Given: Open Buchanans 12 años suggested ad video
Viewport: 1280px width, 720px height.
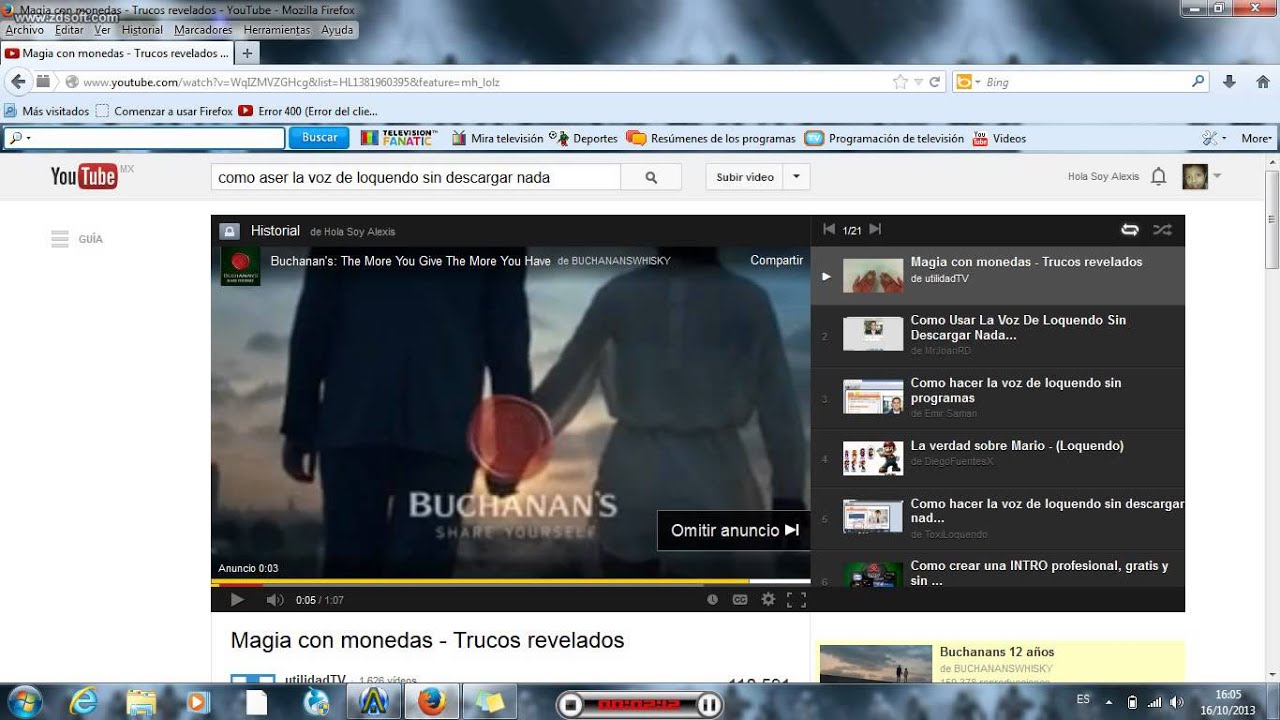Looking at the screenshot, I should [1000, 663].
